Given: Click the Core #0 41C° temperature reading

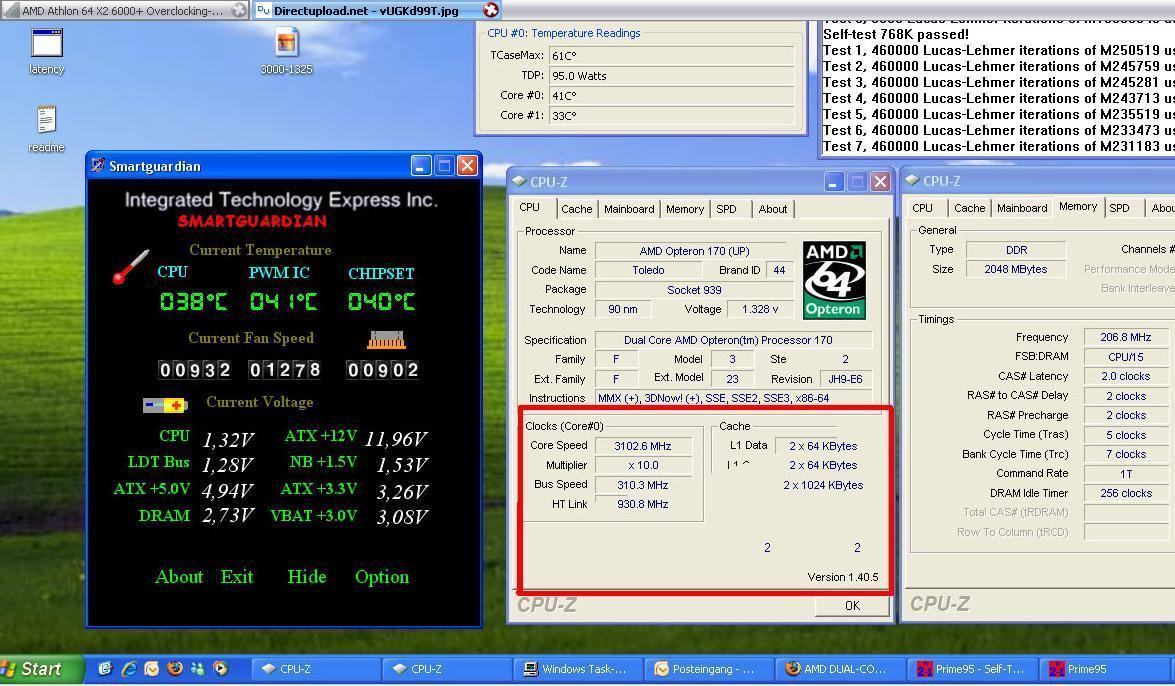Looking at the screenshot, I should point(671,96).
